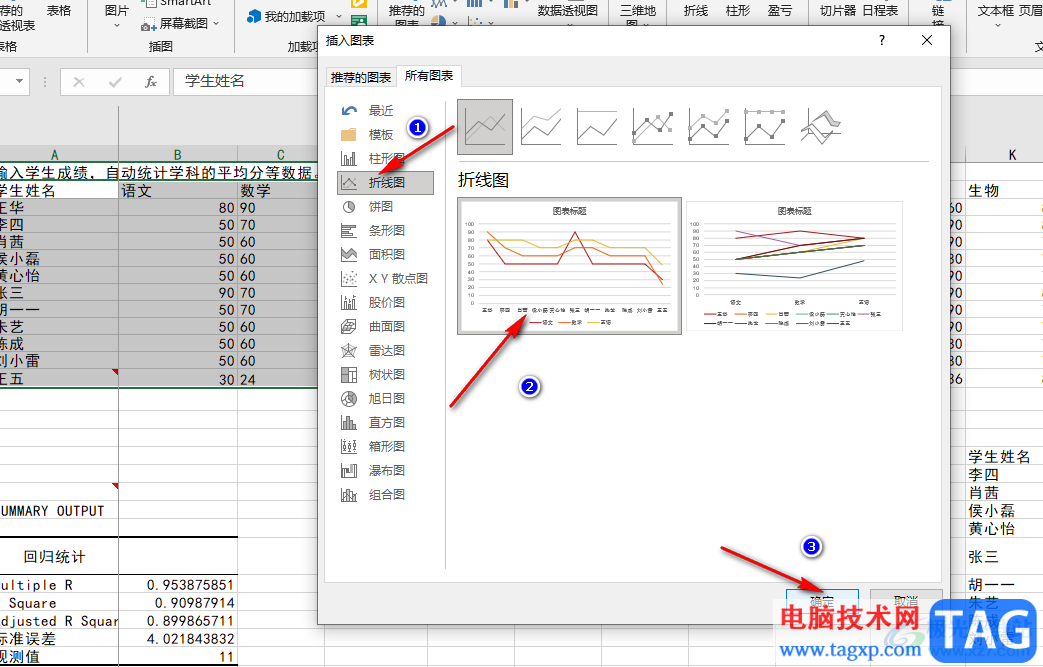The image size is (1043, 667).
Task: Choose the 曲面图 surface chart category
Action: (385, 326)
